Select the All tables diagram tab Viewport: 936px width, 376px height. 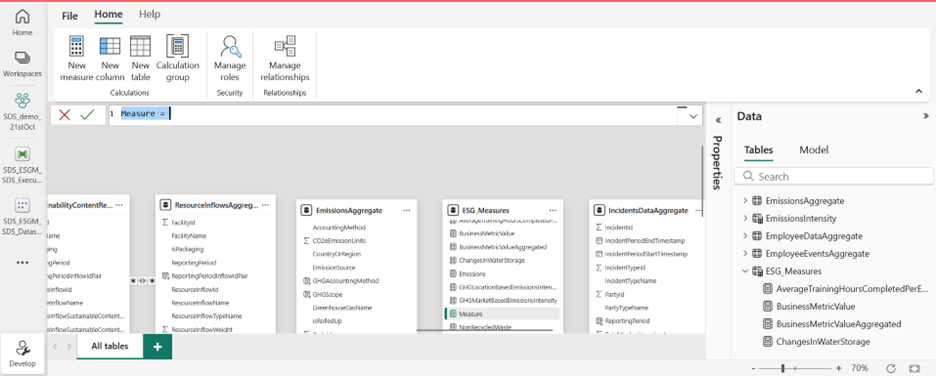pos(109,346)
